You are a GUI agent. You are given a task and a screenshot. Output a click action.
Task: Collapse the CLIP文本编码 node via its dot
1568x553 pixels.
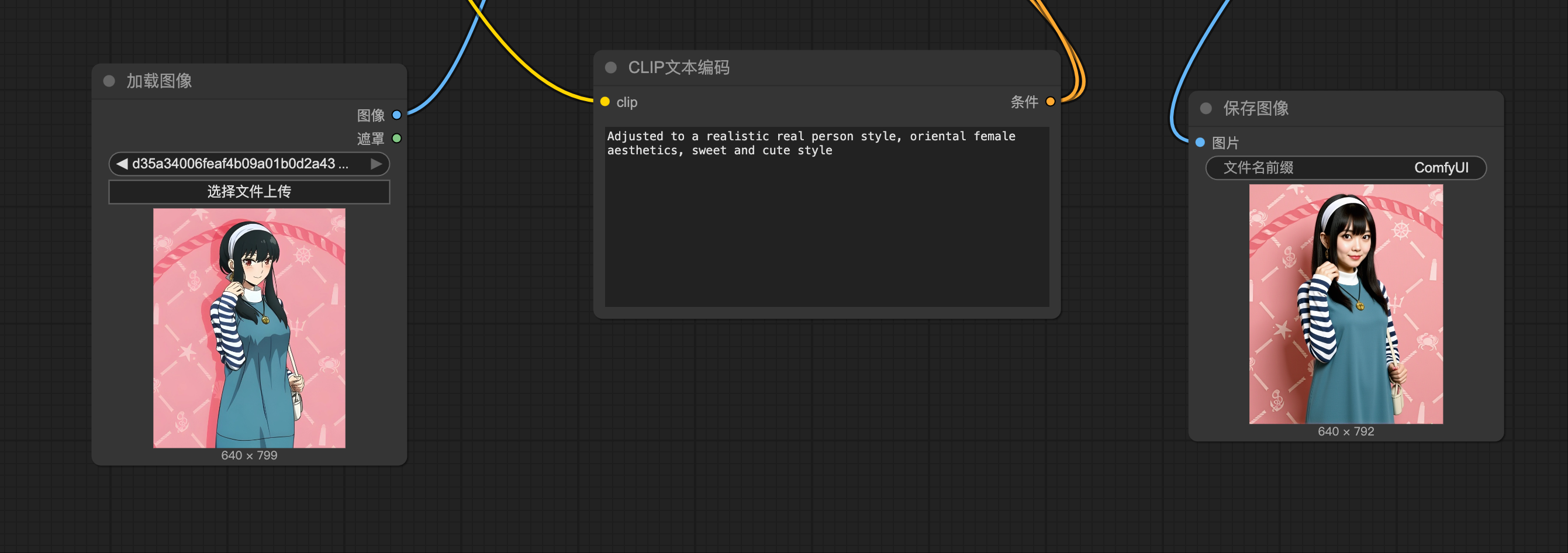coord(611,68)
